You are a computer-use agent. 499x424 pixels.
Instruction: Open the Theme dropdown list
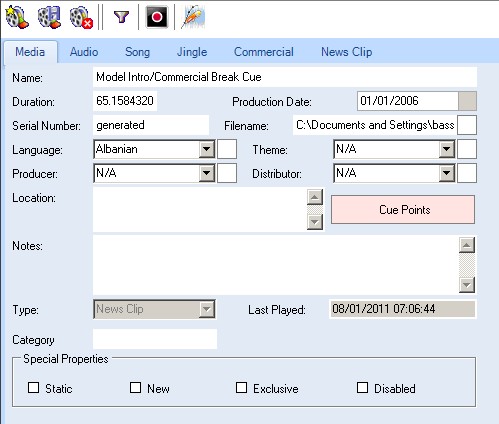447,149
